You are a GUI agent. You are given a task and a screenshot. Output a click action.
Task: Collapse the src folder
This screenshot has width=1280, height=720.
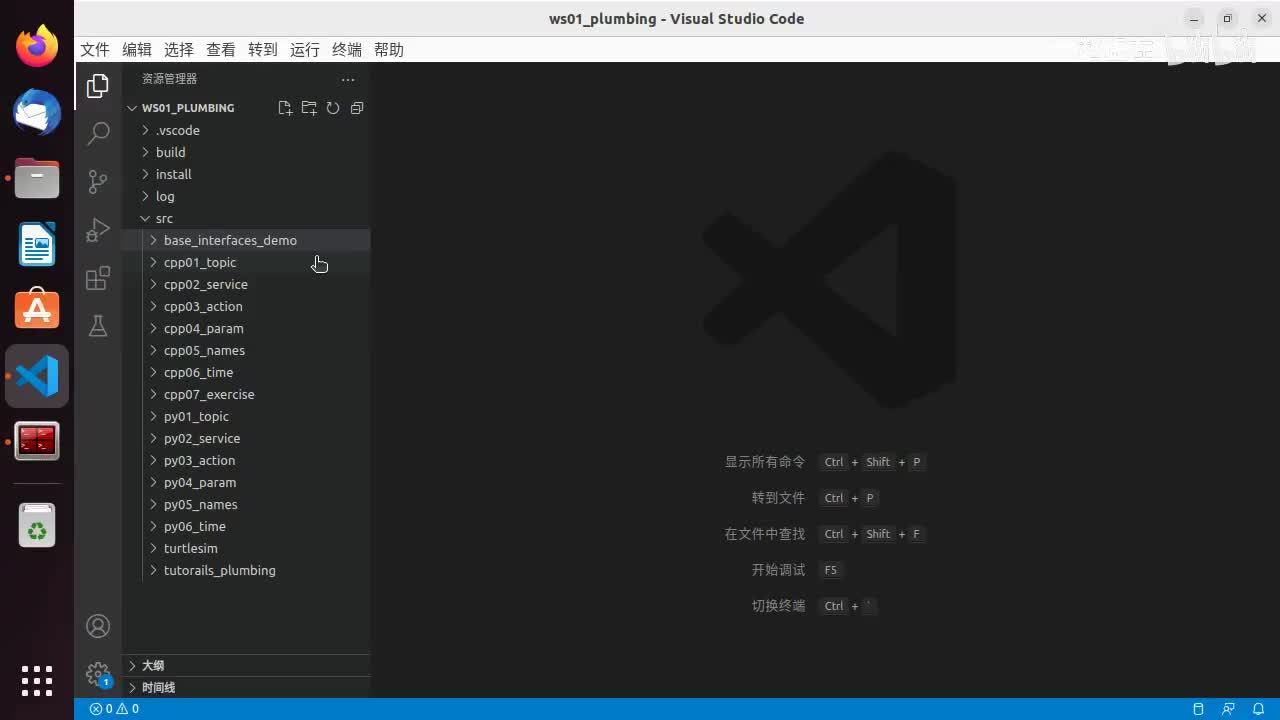click(246, 218)
